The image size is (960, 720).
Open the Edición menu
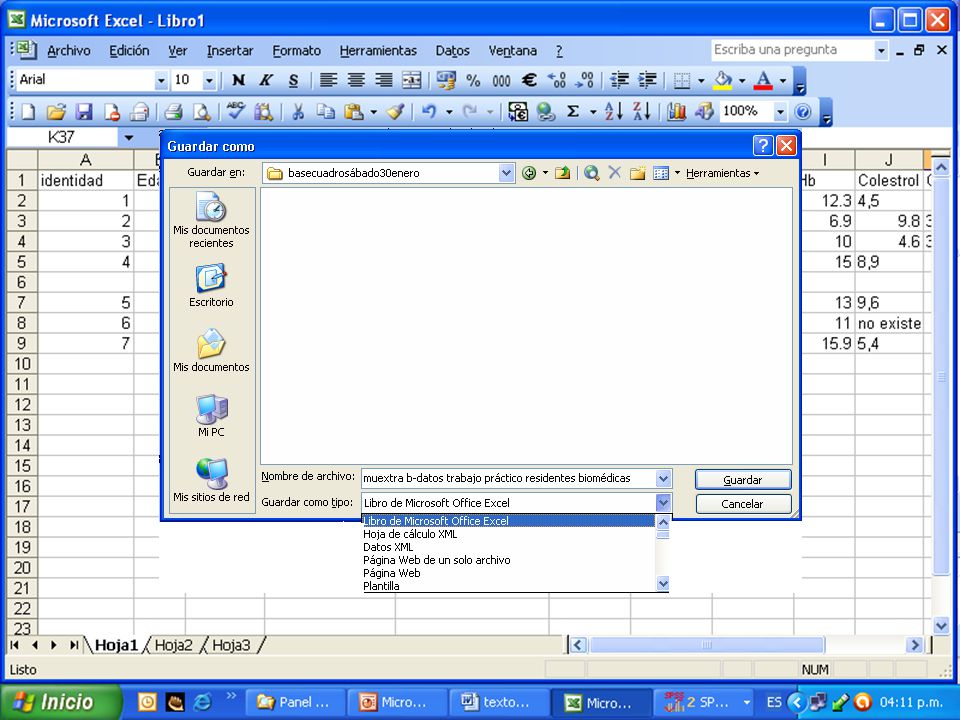click(129, 51)
